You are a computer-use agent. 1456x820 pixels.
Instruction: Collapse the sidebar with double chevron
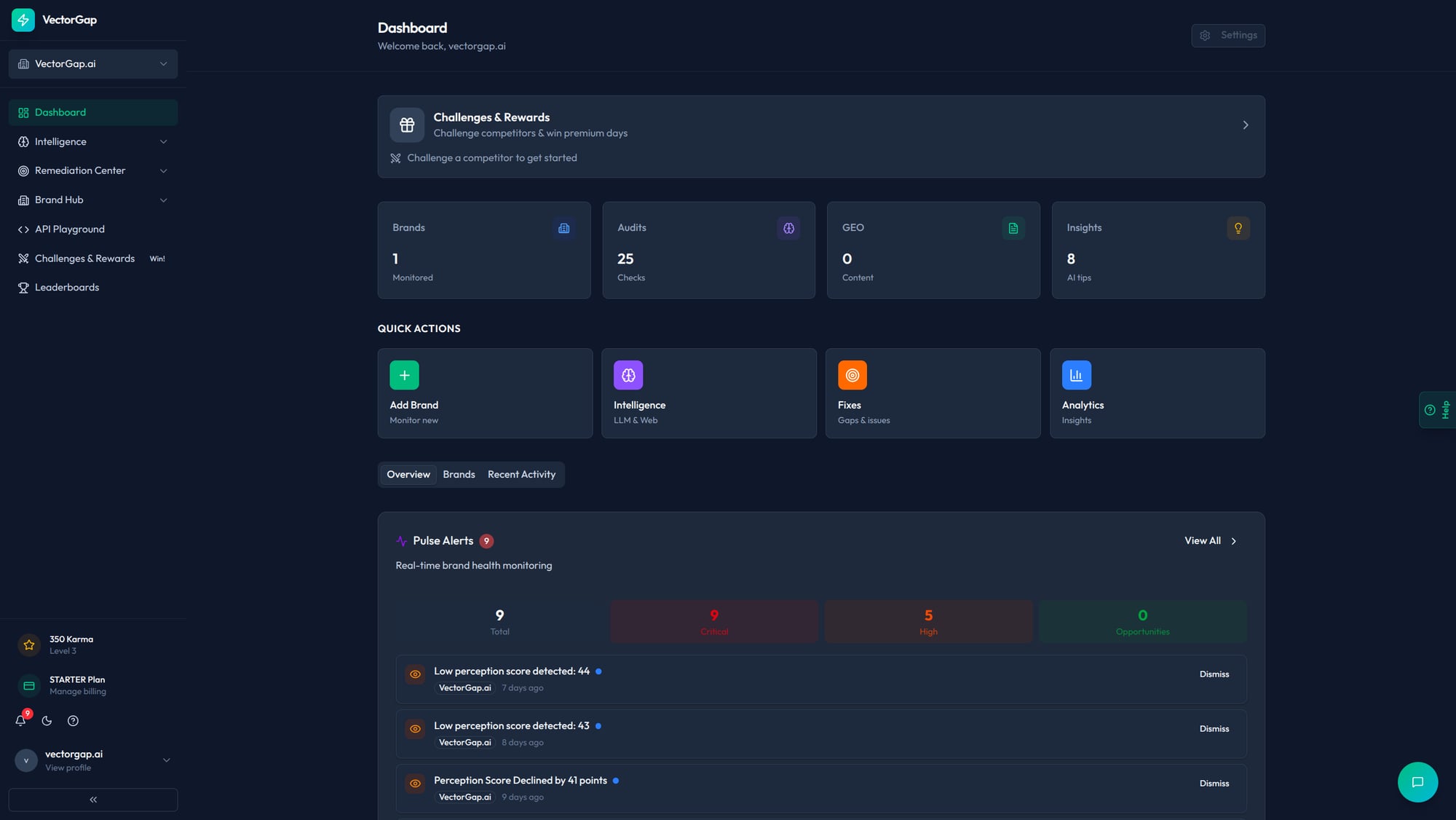click(x=93, y=800)
